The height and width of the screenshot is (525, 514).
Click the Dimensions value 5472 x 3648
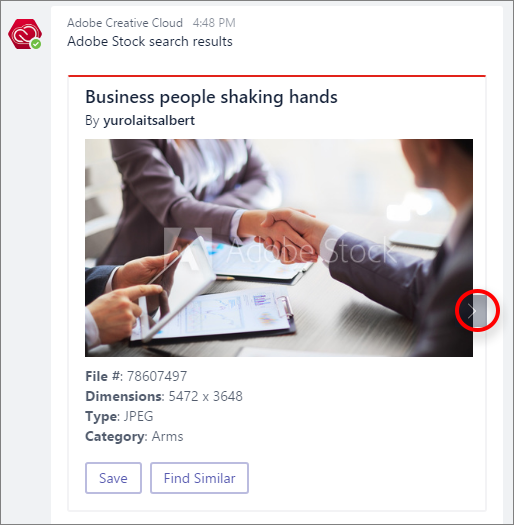pos(205,396)
